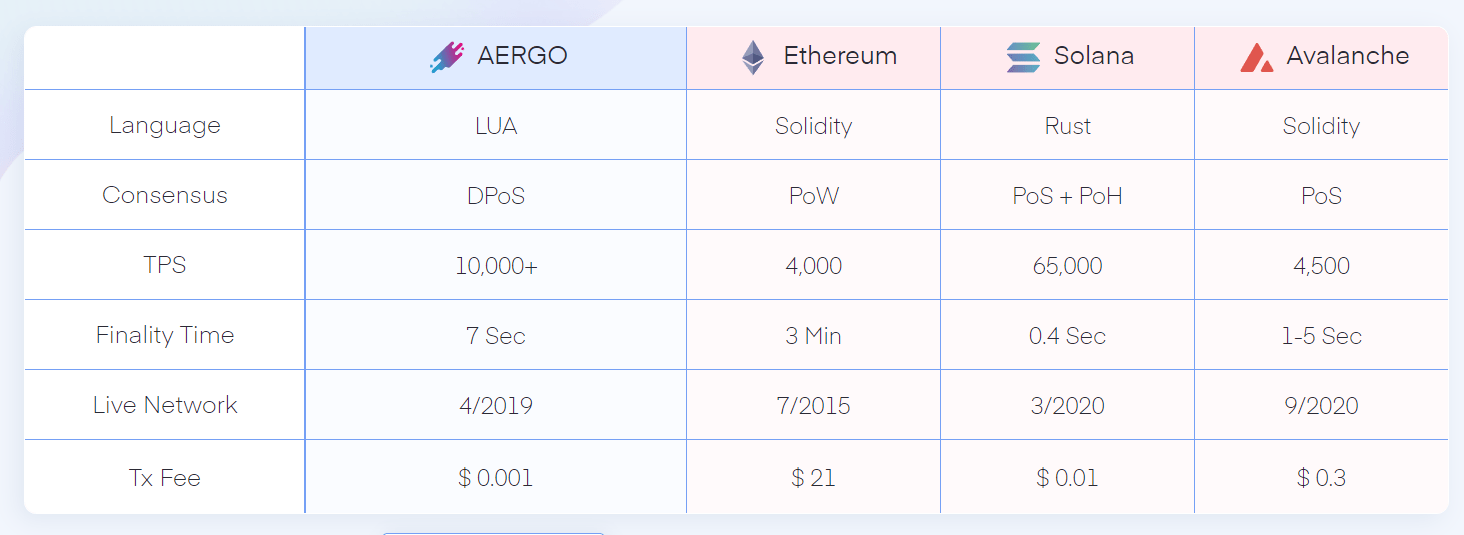Image resolution: width=1464 pixels, height=535 pixels.
Task: Click the Language row label
Action: pos(165,126)
